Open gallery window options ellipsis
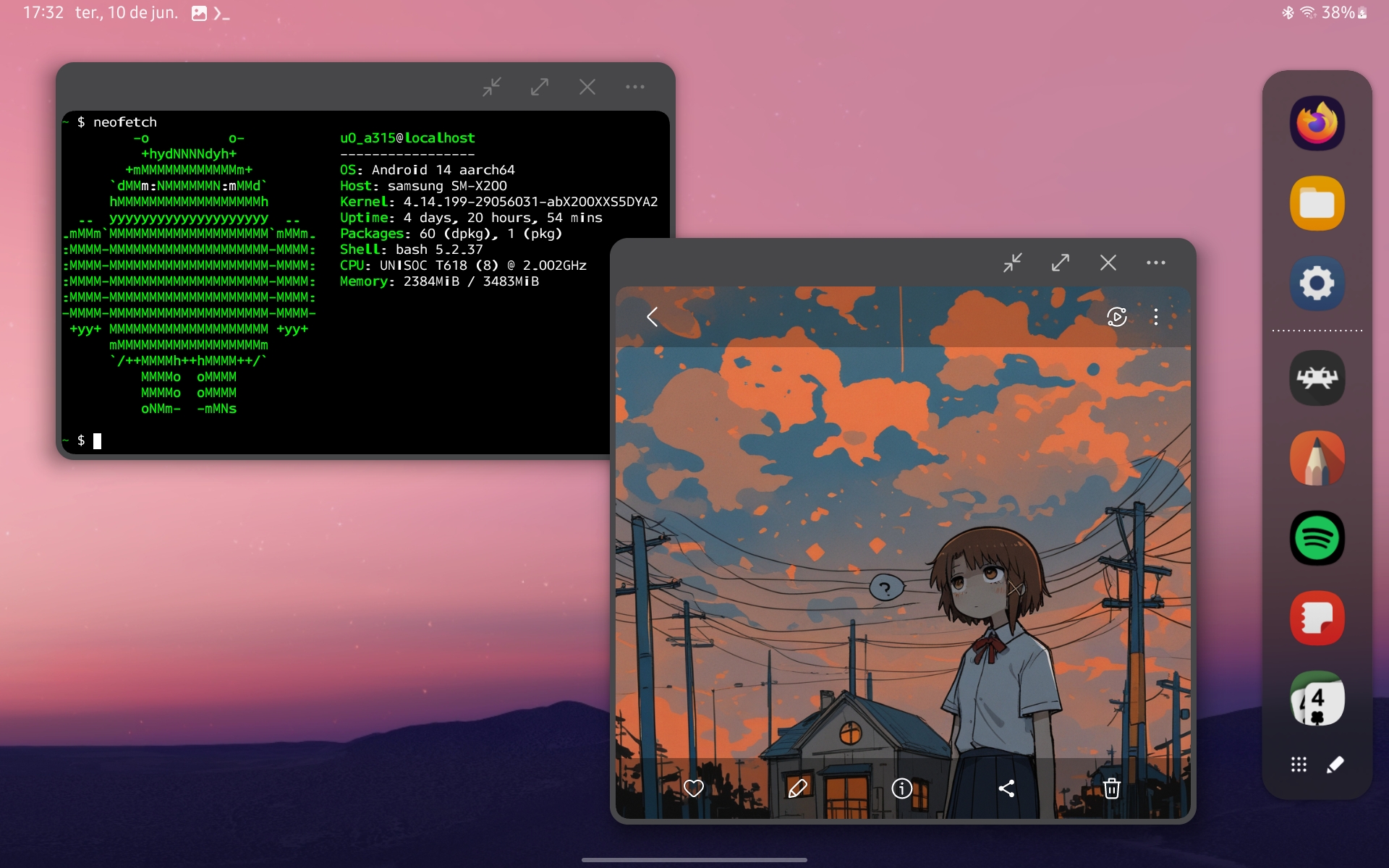The width and height of the screenshot is (1389, 868). [x=1155, y=263]
